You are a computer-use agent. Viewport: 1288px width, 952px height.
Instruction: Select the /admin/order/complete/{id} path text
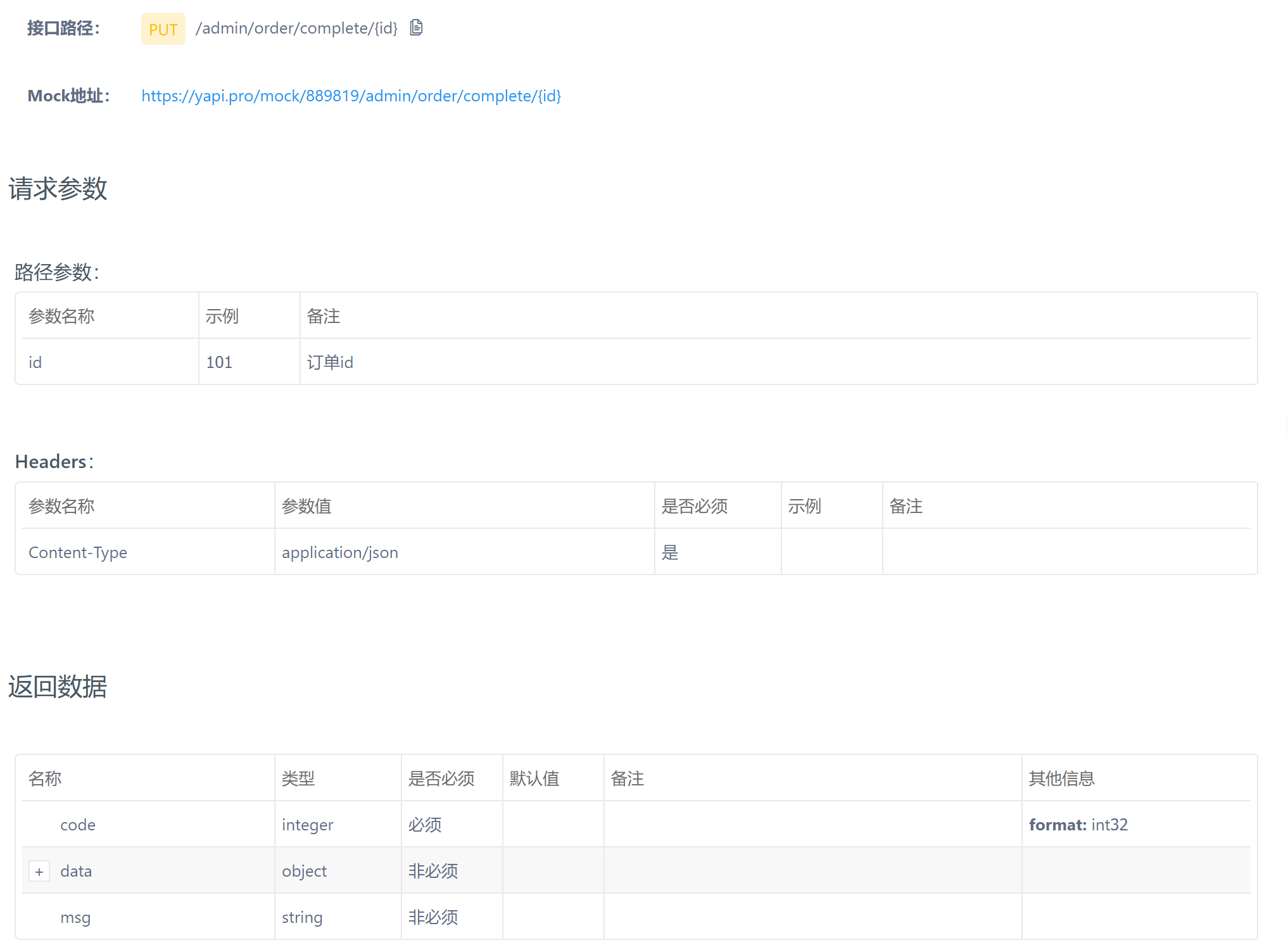296,29
